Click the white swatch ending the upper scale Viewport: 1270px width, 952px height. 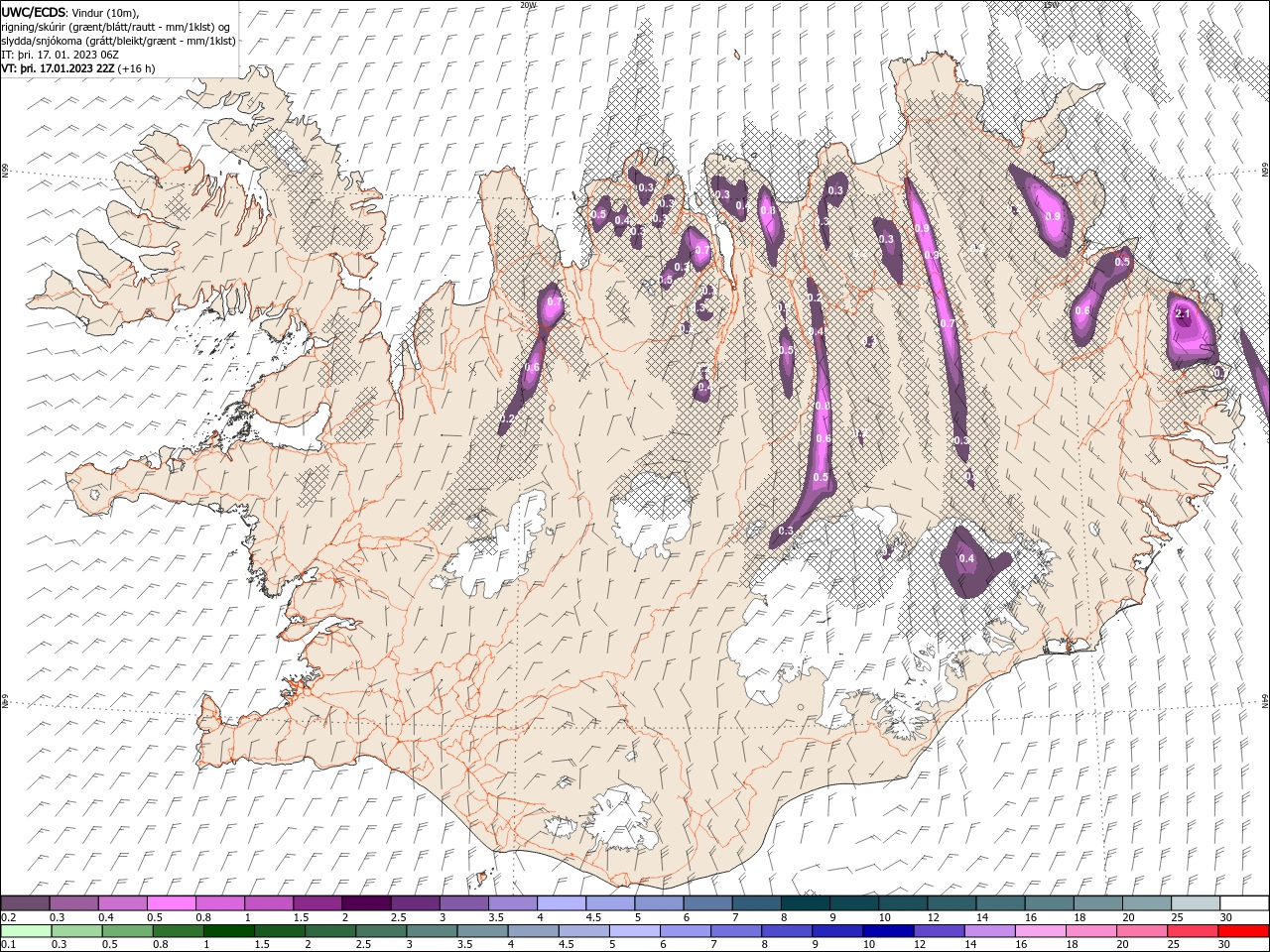(1244, 903)
